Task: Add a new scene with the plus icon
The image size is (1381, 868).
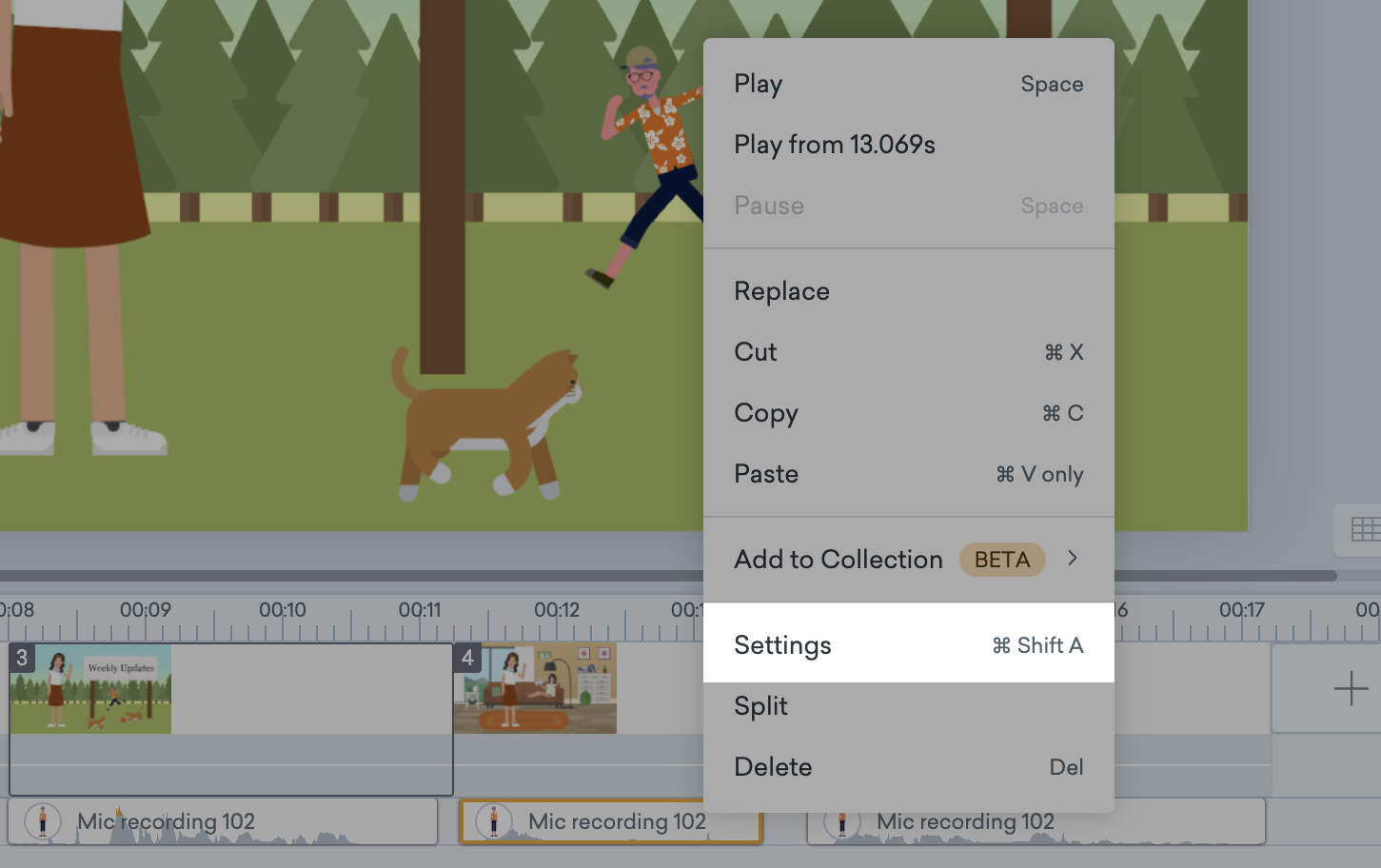Action: point(1351,687)
